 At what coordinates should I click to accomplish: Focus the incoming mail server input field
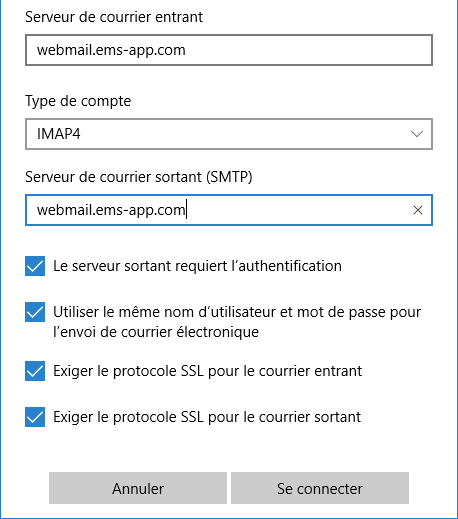[x=229, y=50]
